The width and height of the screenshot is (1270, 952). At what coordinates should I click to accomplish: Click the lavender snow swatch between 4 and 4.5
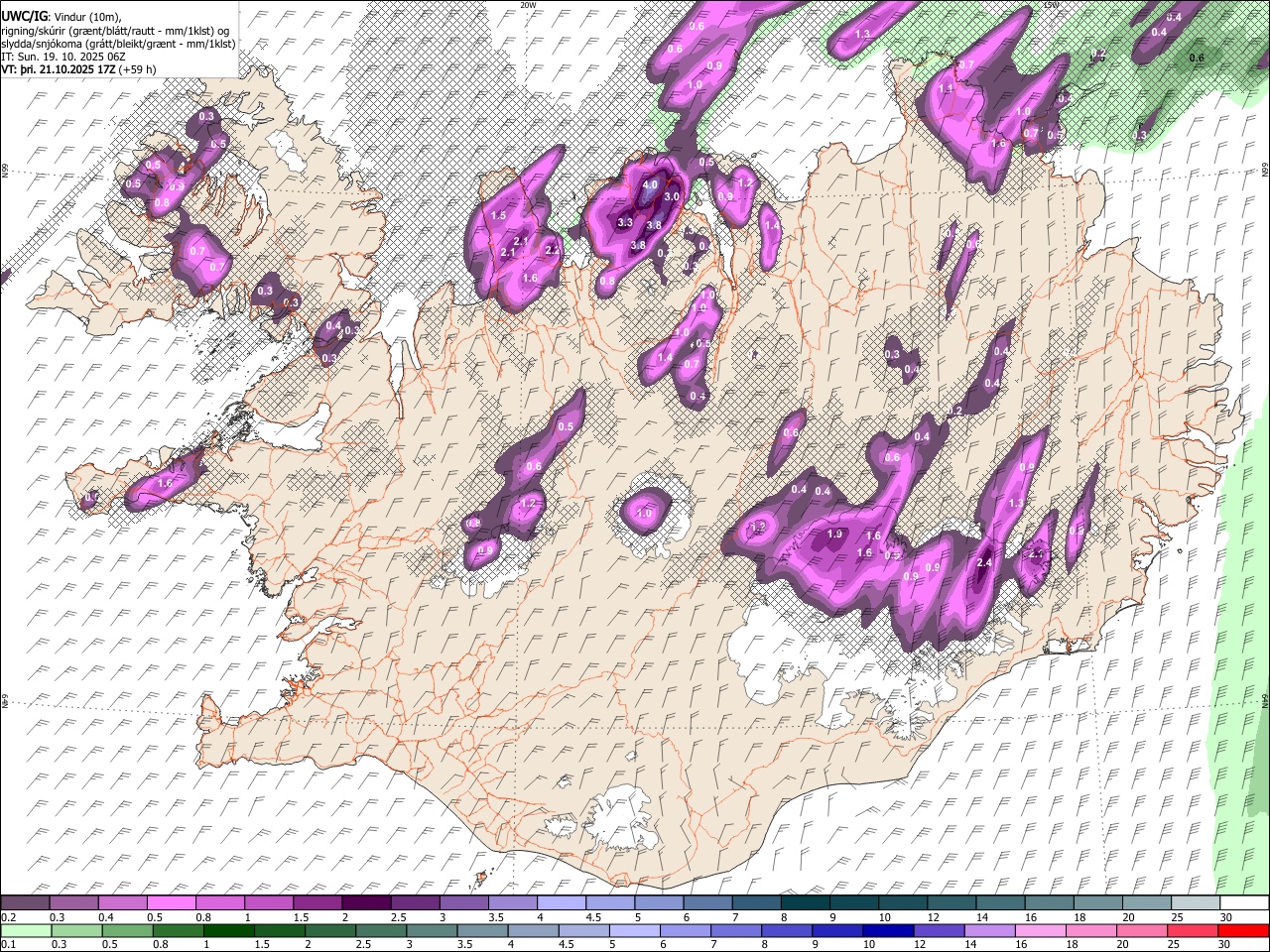click(x=563, y=903)
